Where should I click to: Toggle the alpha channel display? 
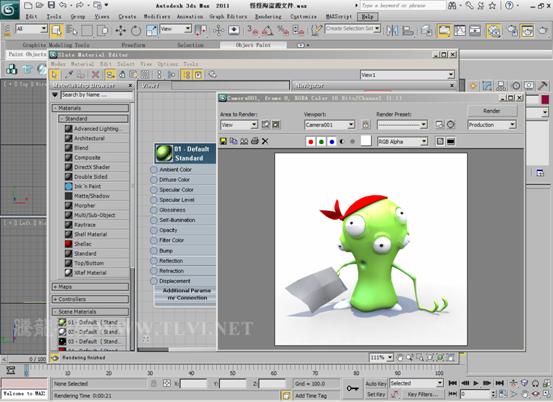(x=342, y=141)
